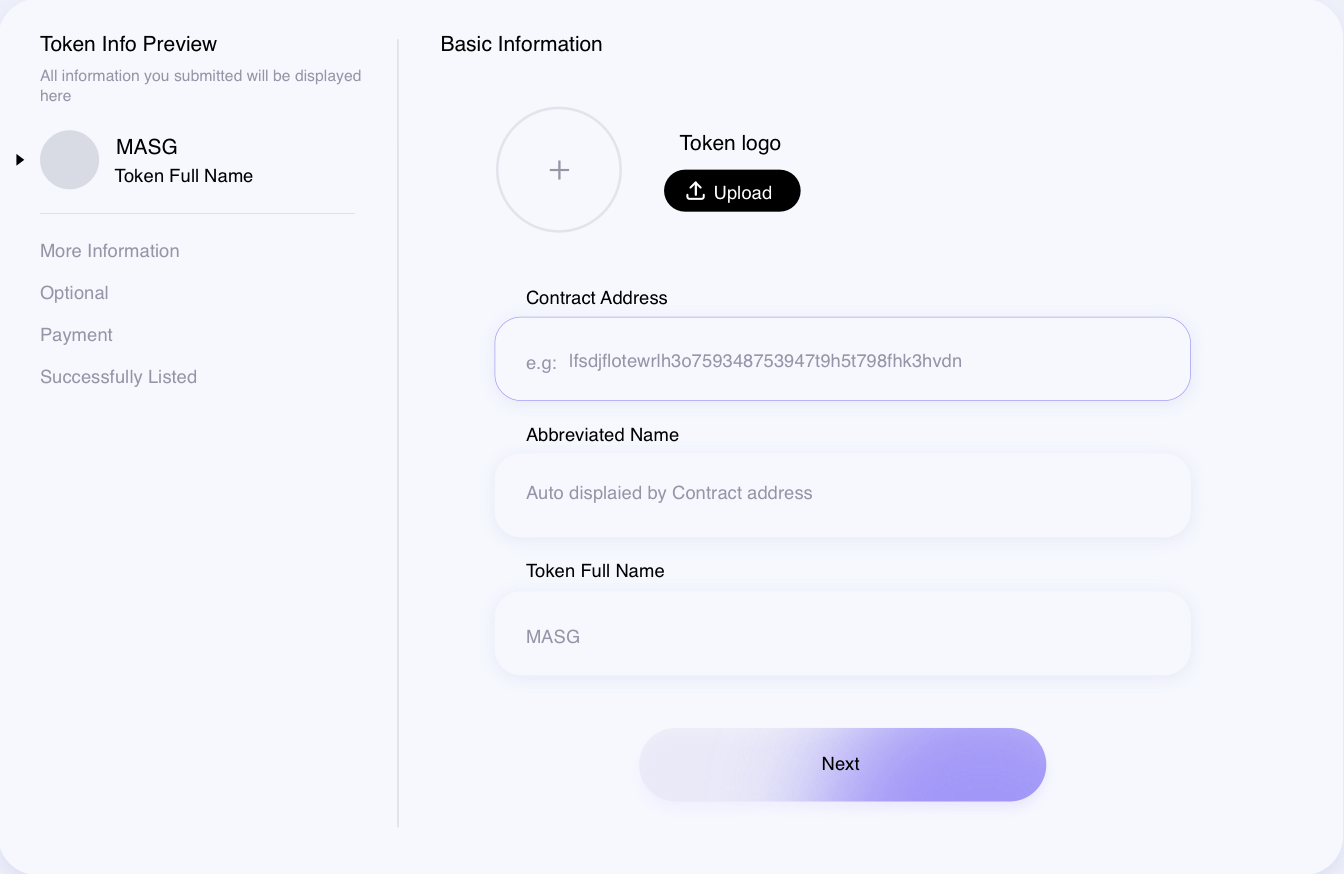Click the Next button
Image resolution: width=1344 pixels, height=874 pixels.
point(842,764)
